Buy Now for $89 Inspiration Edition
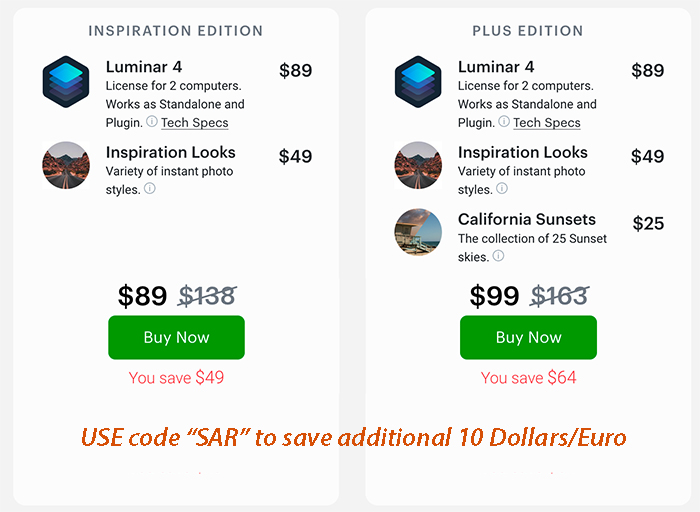 (x=176, y=337)
